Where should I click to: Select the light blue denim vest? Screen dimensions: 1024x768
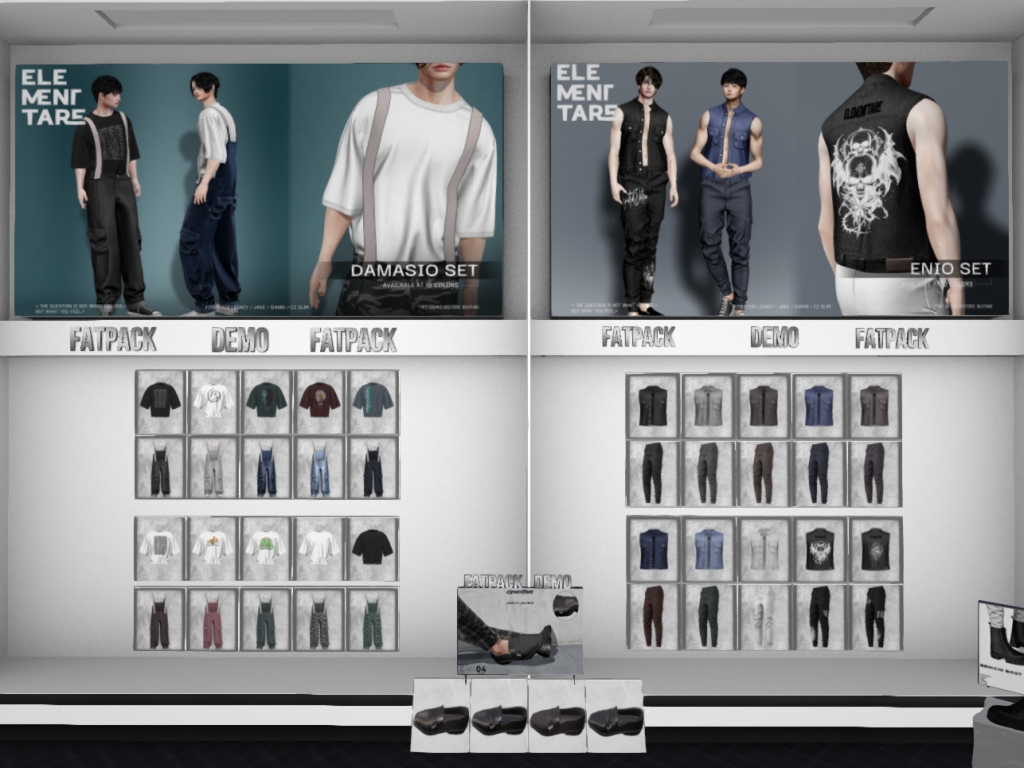pos(709,549)
